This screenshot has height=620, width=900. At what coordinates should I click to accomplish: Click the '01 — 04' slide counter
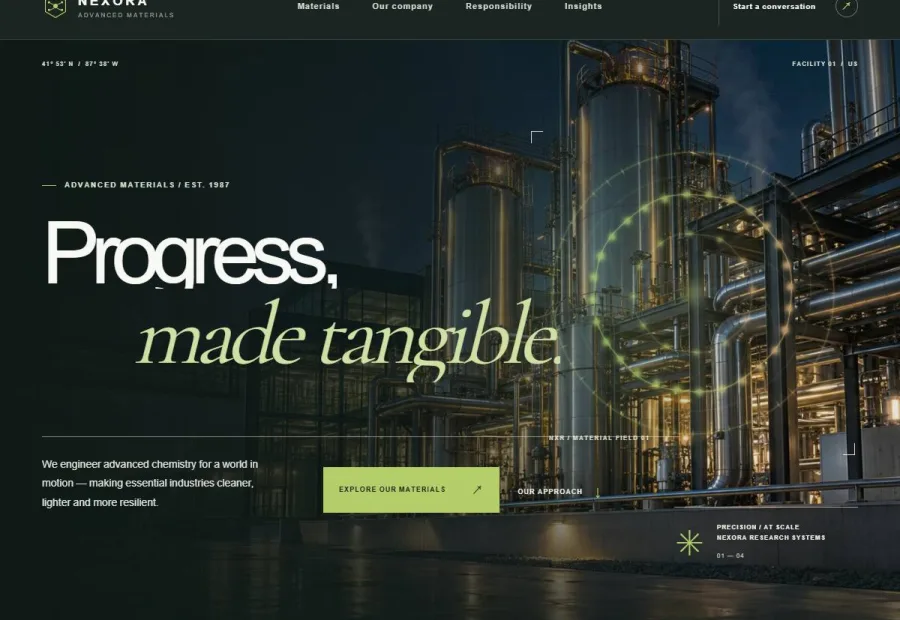730,556
